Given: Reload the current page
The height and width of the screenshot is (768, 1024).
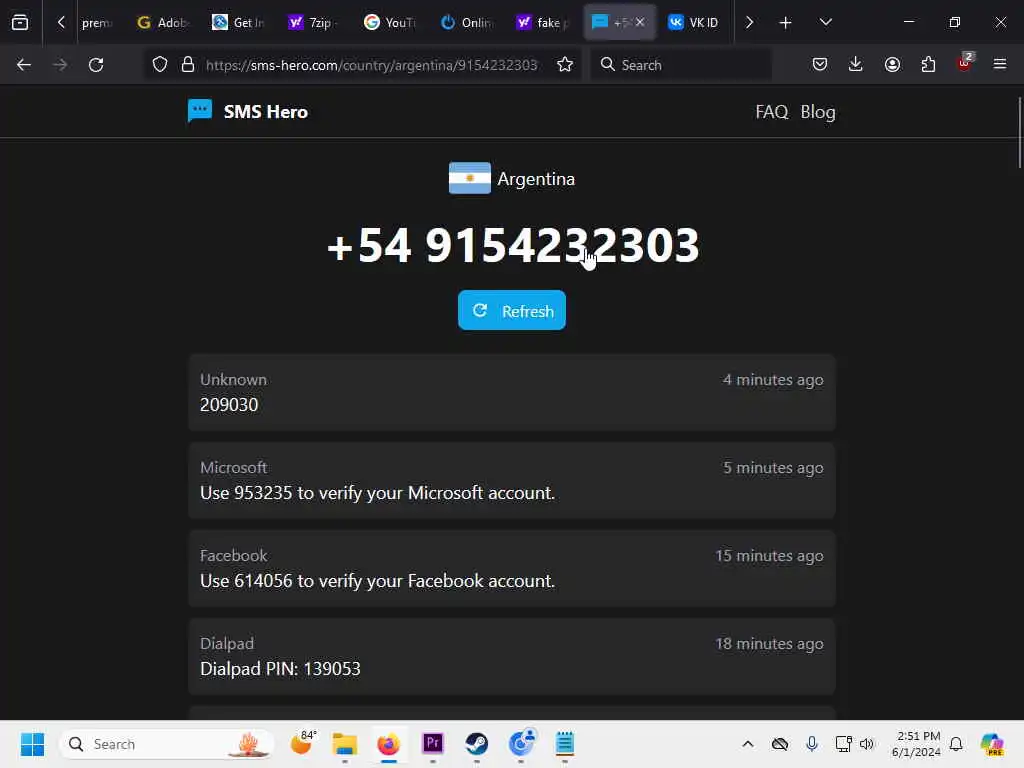Looking at the screenshot, I should pyautogui.click(x=96, y=65).
